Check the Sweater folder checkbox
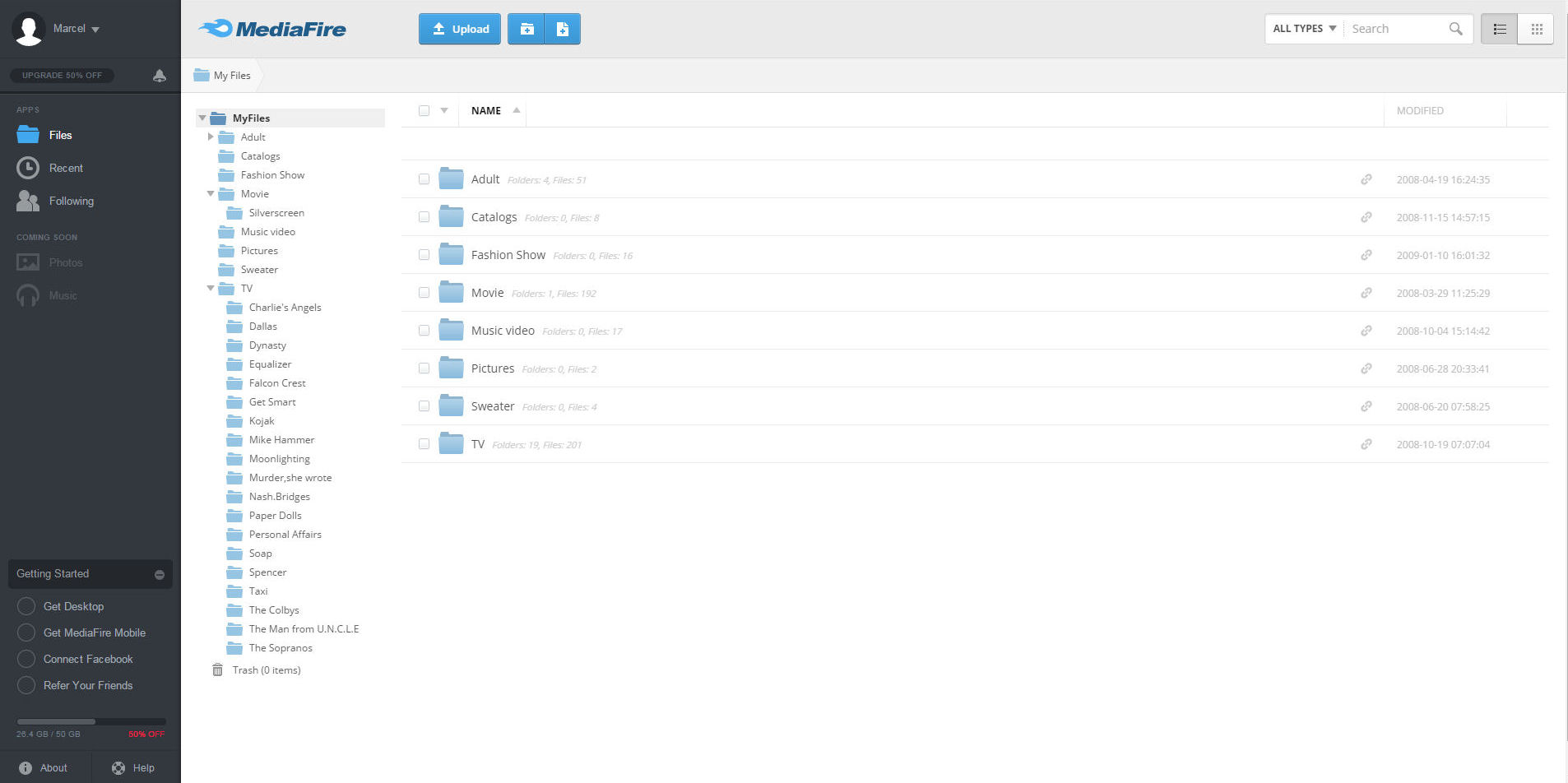Image resolution: width=1568 pixels, height=783 pixels. pyautogui.click(x=424, y=406)
